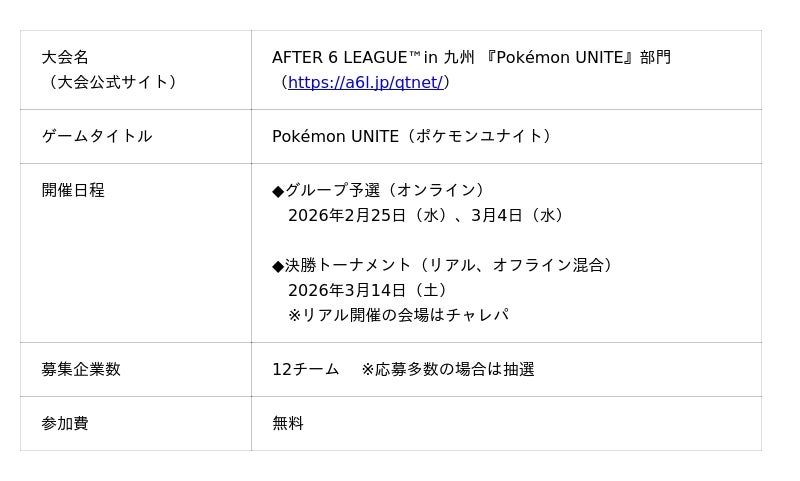Viewport: 800px width, 481px height.
Task: Click the 決勝トーナメント（リアル、オフライン混合） heading
Action: (x=452, y=265)
